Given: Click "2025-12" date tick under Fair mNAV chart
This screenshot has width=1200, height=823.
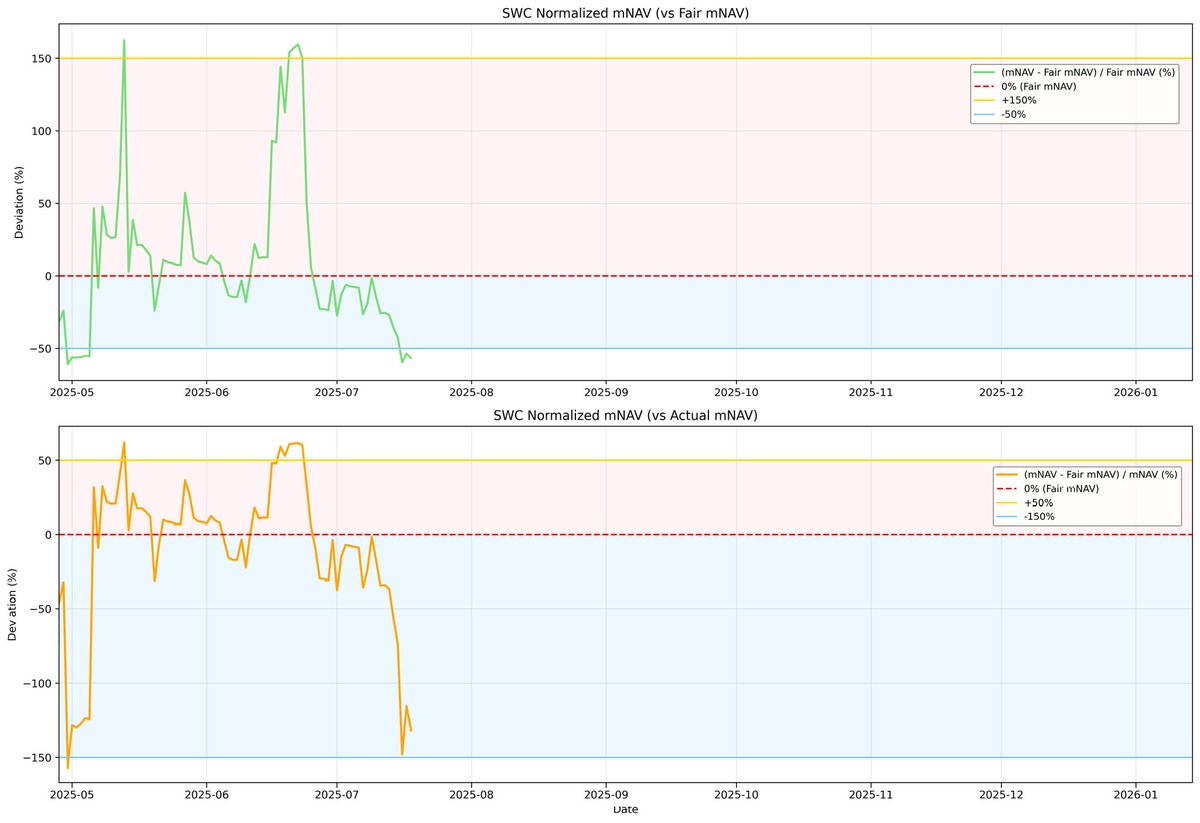Looking at the screenshot, I should 1002,394.
